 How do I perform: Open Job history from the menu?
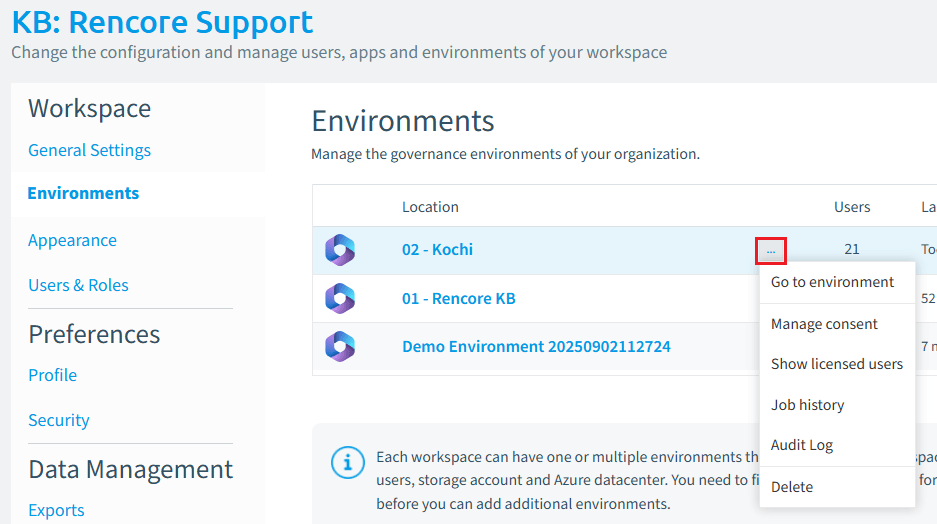pyautogui.click(x=807, y=405)
